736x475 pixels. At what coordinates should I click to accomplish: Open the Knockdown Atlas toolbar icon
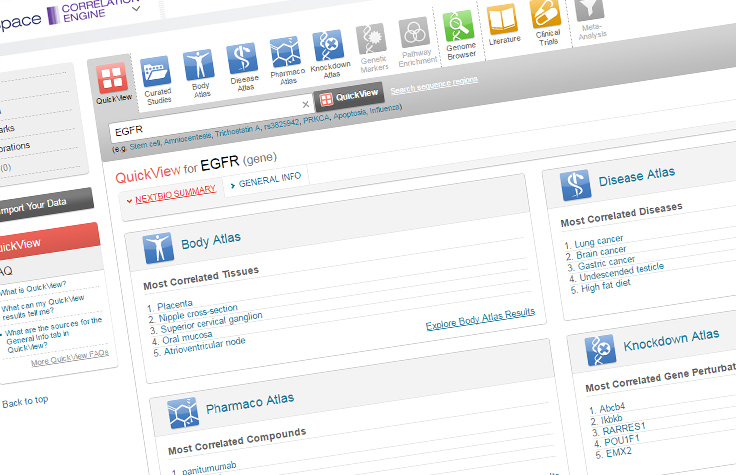pos(329,50)
